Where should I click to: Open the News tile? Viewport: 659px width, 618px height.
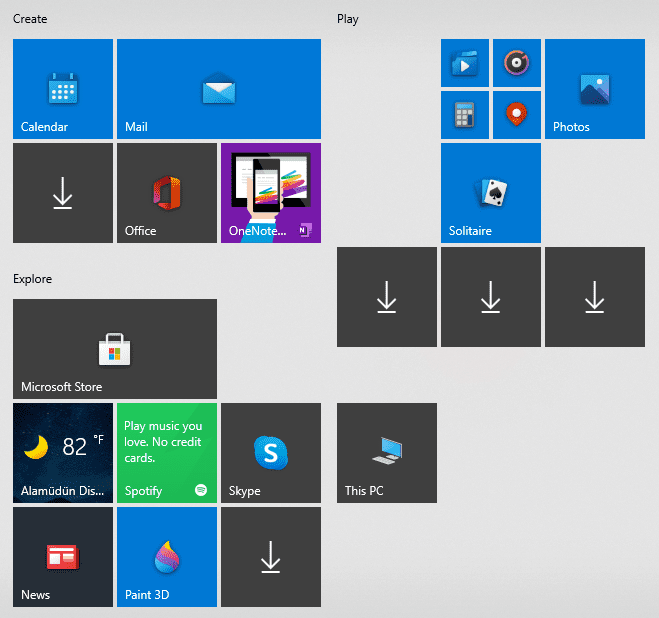click(x=63, y=557)
